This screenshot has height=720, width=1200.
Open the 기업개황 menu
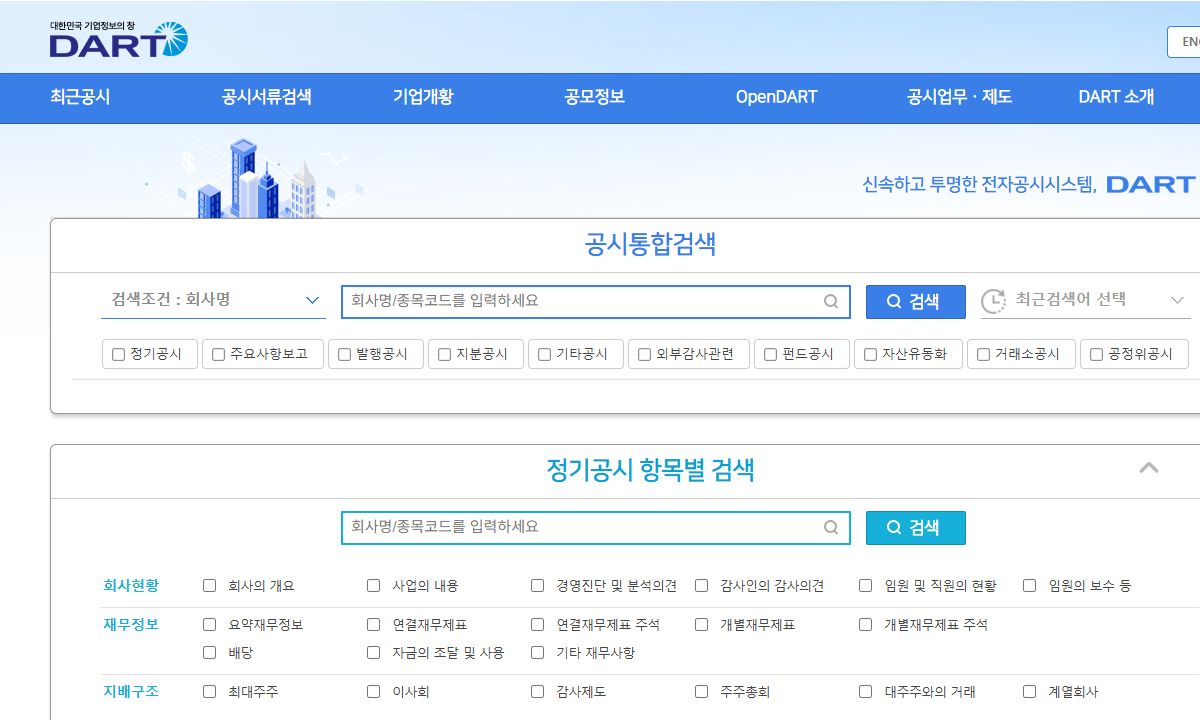423,97
